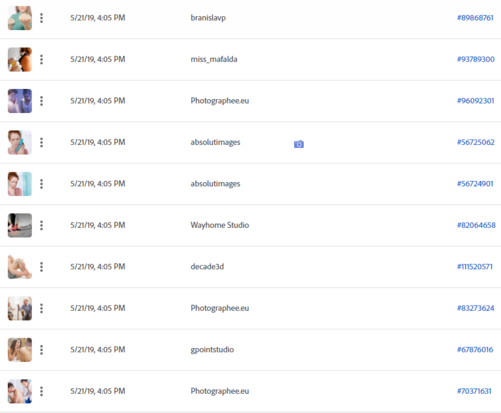Open the three-dot menu for asset #96092301

(x=41, y=101)
